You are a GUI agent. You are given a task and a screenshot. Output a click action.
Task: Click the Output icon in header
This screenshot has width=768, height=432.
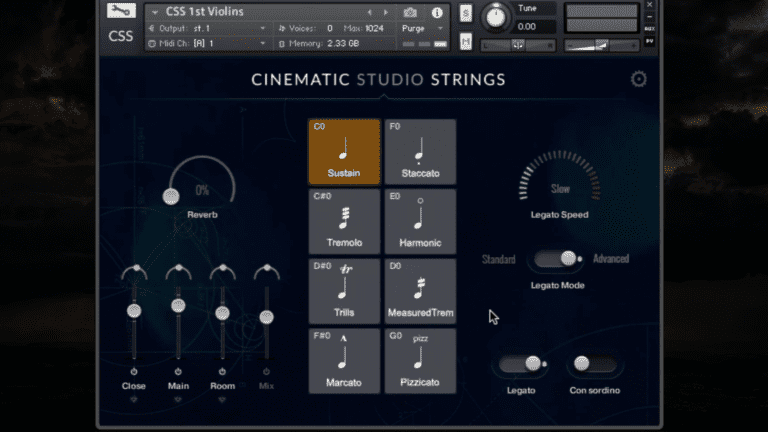[x=151, y=28]
